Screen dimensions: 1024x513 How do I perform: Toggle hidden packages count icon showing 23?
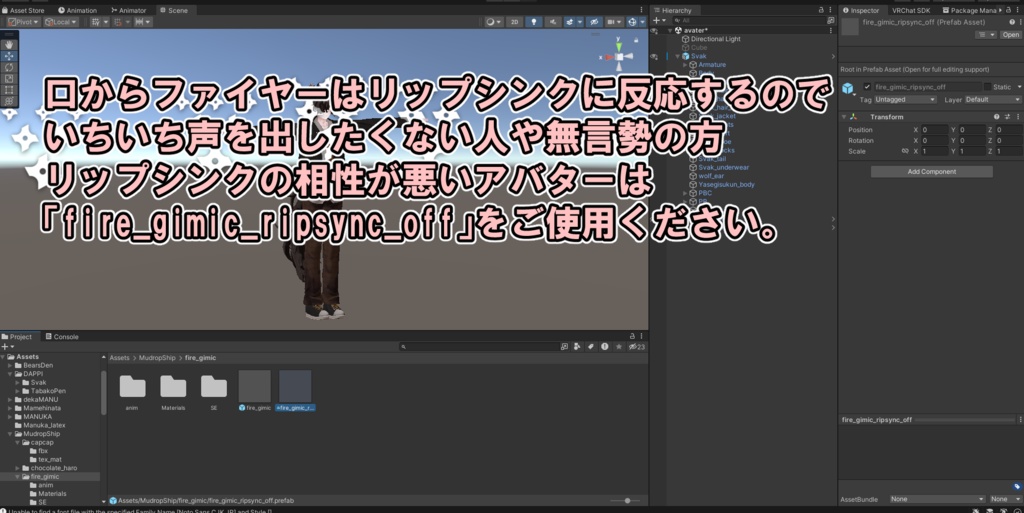pos(636,347)
